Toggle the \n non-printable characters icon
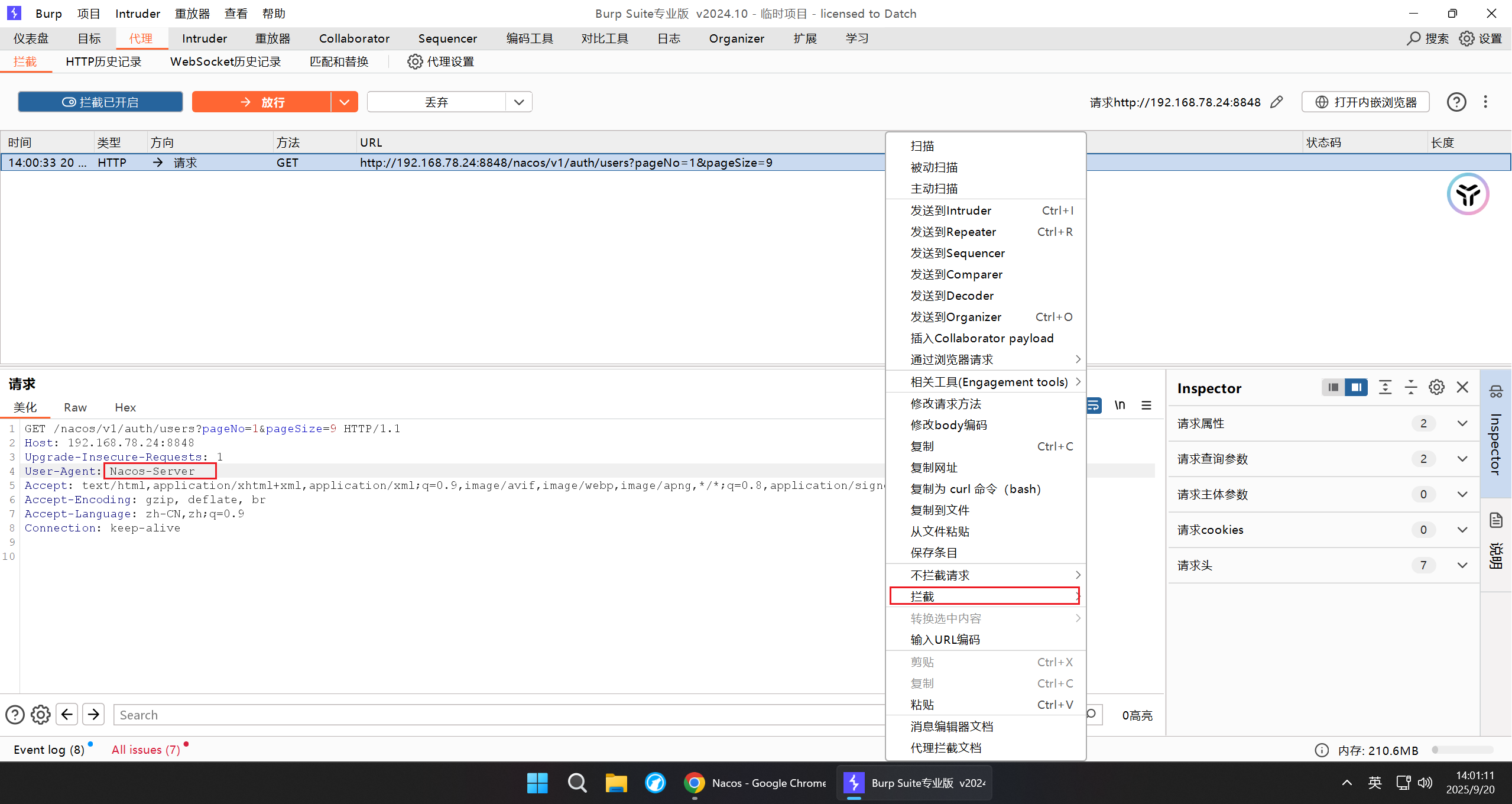The height and width of the screenshot is (804, 1512). pos(1120,406)
